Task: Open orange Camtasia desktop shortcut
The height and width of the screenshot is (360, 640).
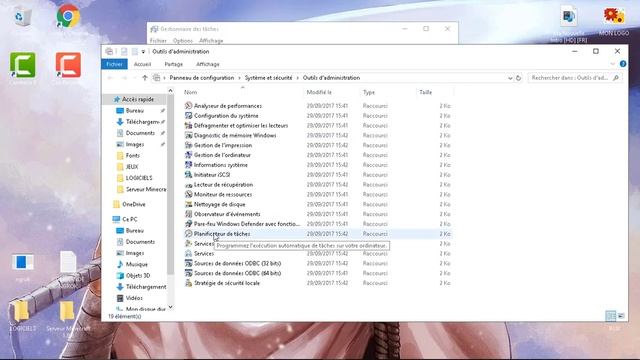Action: coord(68,65)
